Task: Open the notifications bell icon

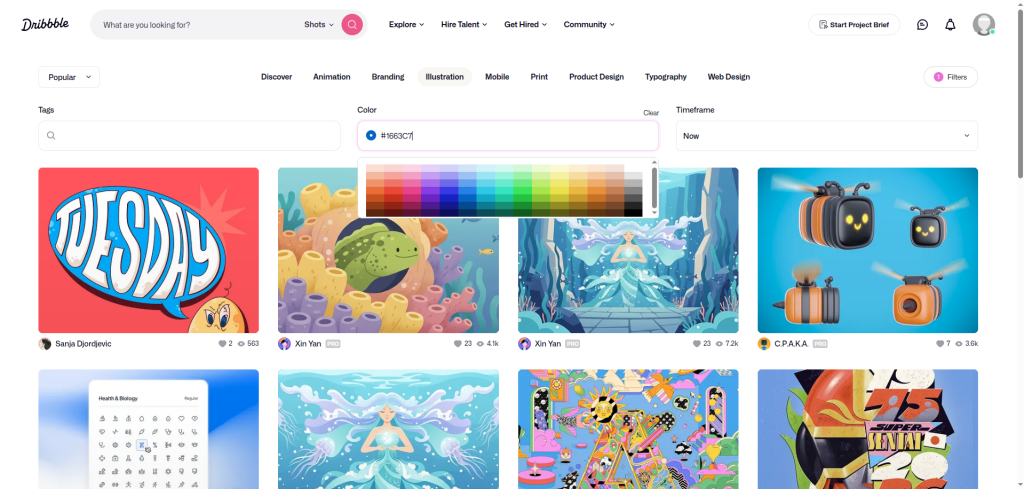Action: [950, 25]
